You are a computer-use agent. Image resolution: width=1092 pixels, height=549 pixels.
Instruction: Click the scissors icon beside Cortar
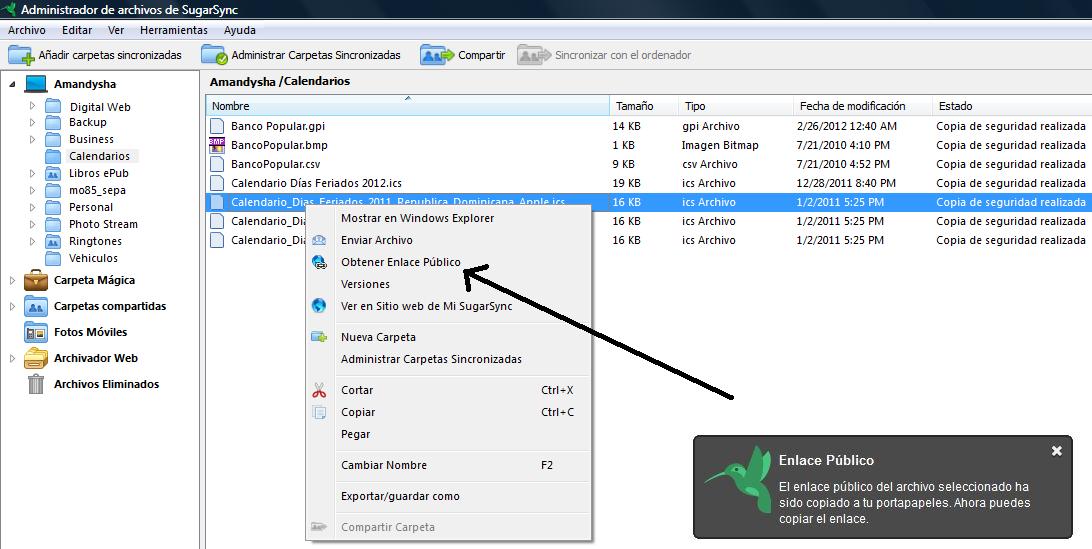(319, 390)
